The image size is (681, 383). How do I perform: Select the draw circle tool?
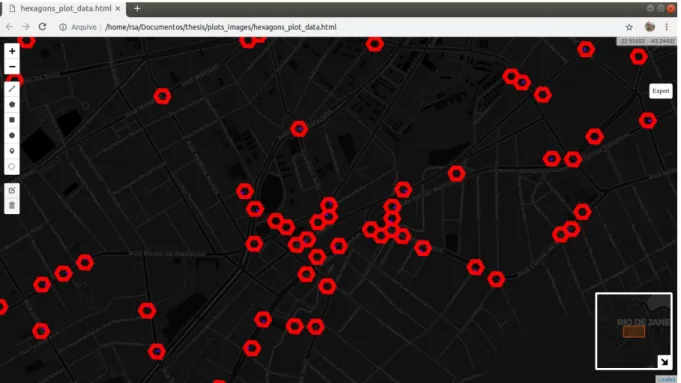point(12,135)
